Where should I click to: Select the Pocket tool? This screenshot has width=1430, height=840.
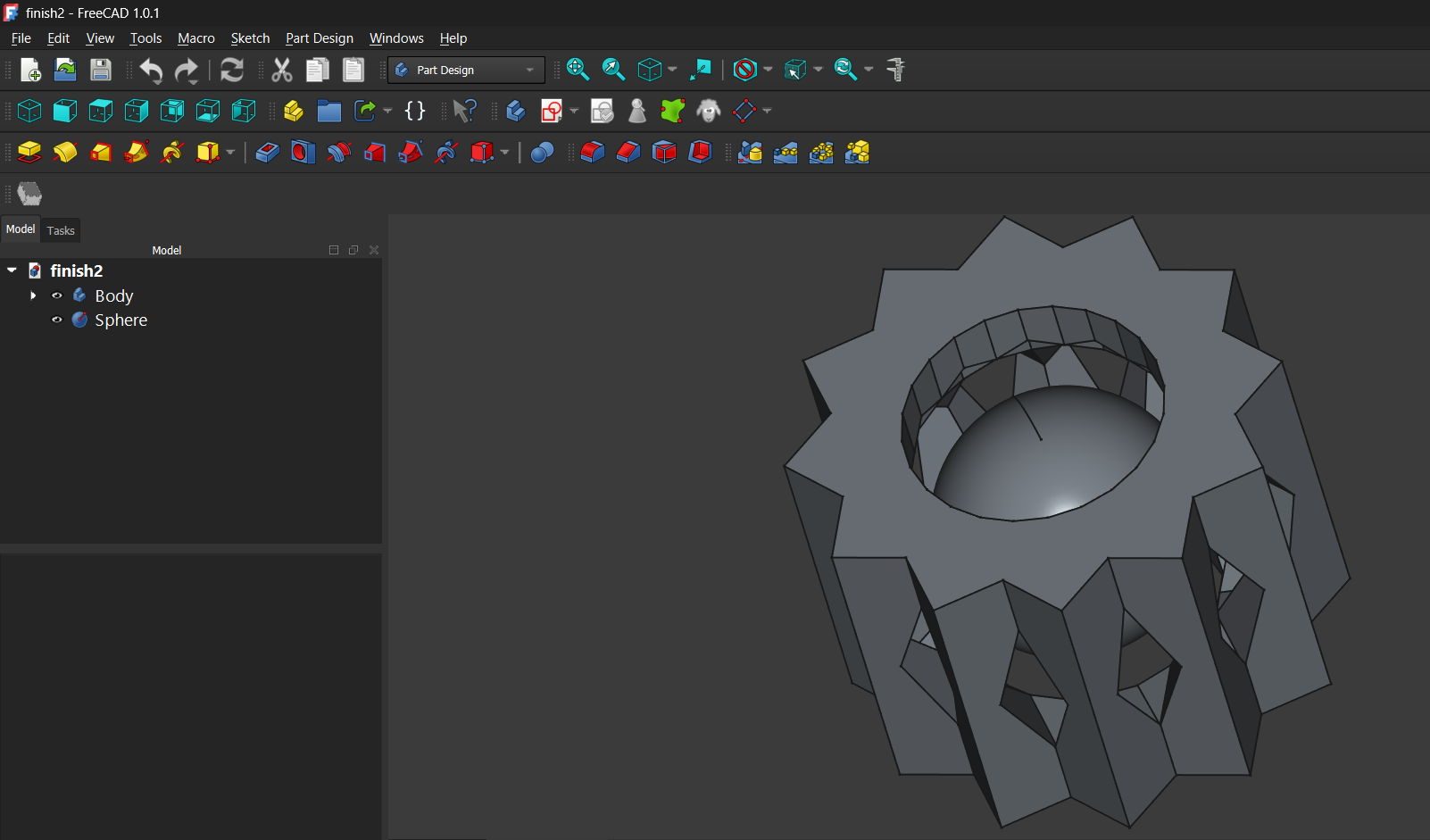[x=267, y=153]
